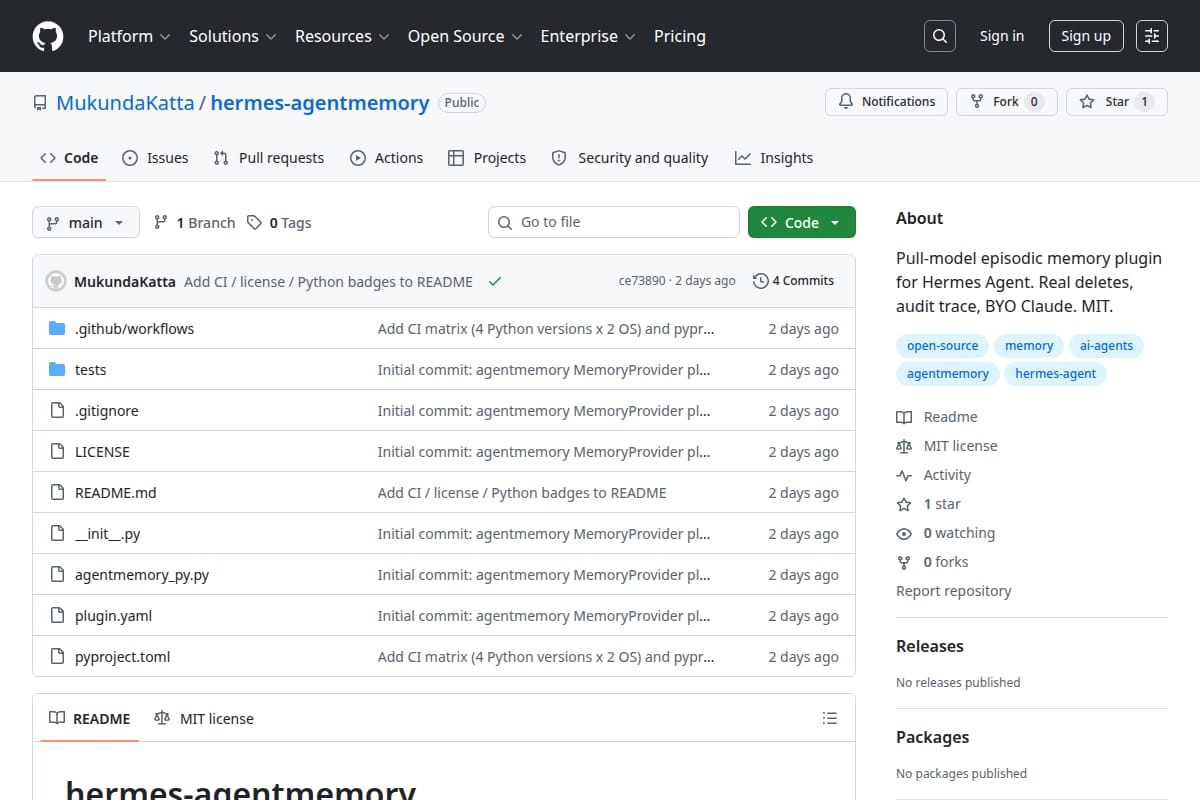Open the 'Add CI / license / Python badges to README' commit message in the header row
Screen dimensions: 1200x800
[x=328, y=282]
